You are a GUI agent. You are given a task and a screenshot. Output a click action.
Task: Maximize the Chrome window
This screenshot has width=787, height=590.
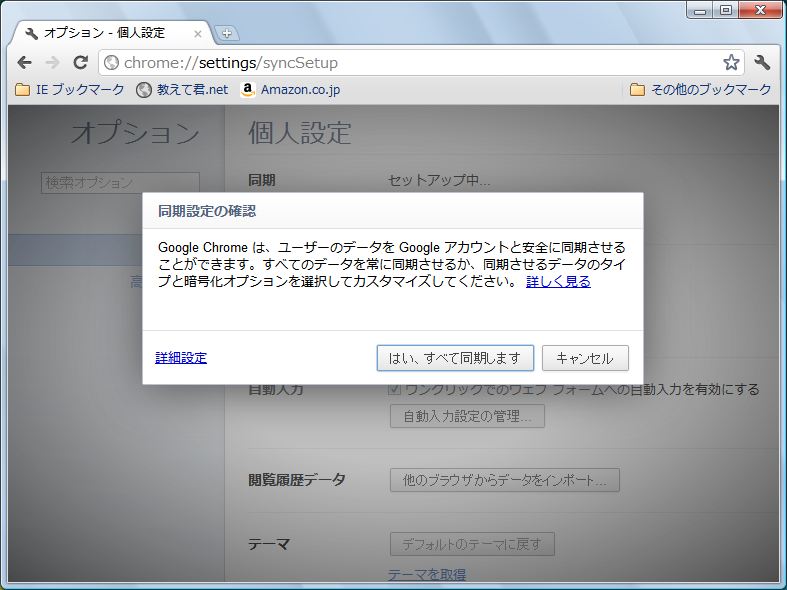(x=725, y=10)
